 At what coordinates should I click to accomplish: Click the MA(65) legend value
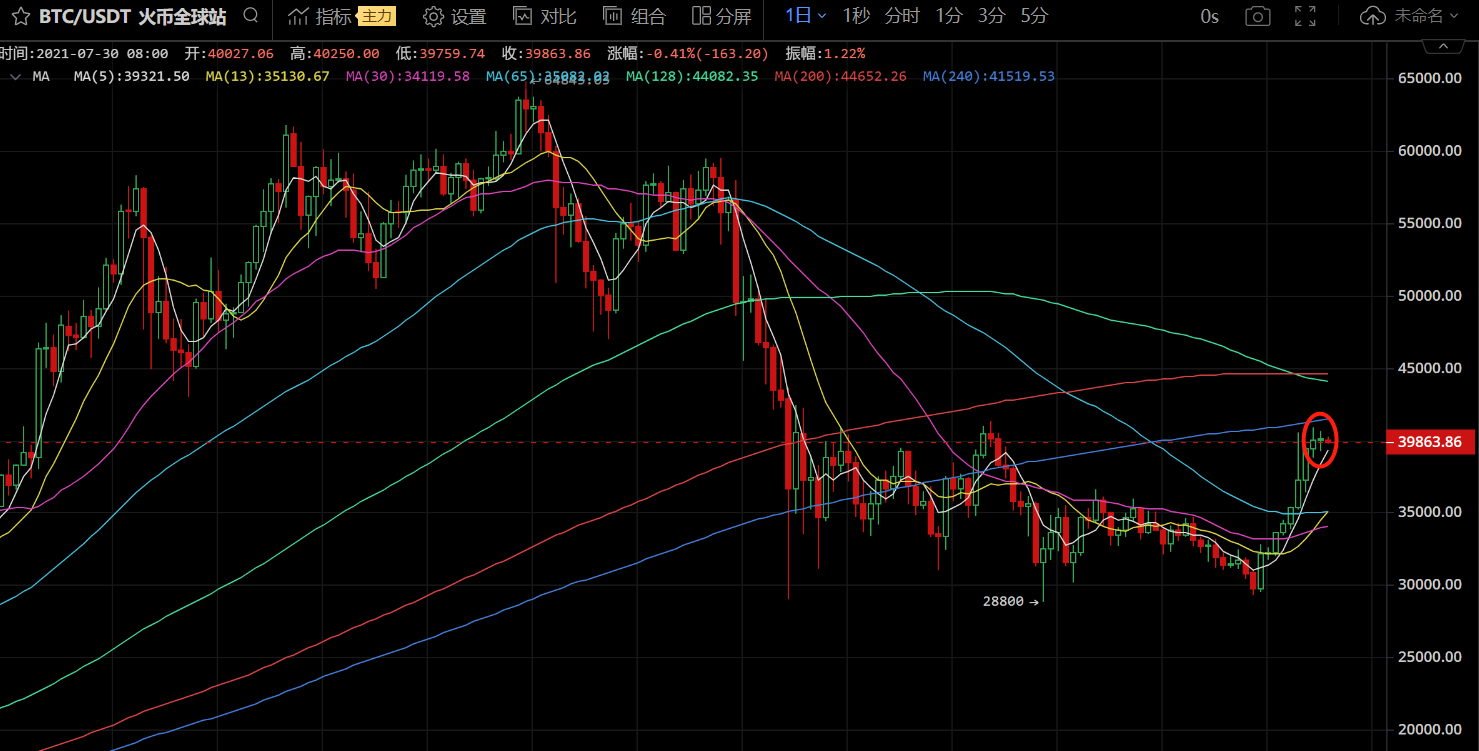pyautogui.click(x=547, y=76)
